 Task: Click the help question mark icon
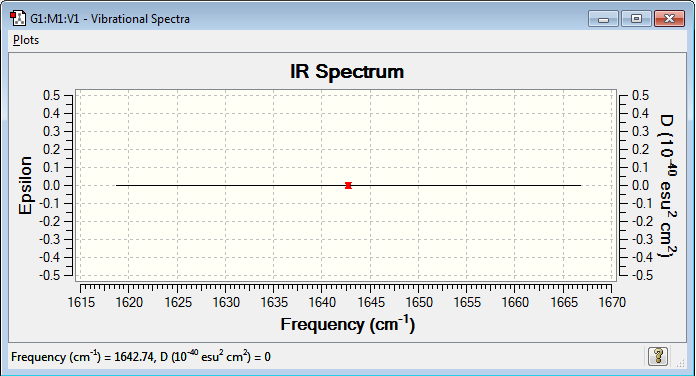[658, 356]
